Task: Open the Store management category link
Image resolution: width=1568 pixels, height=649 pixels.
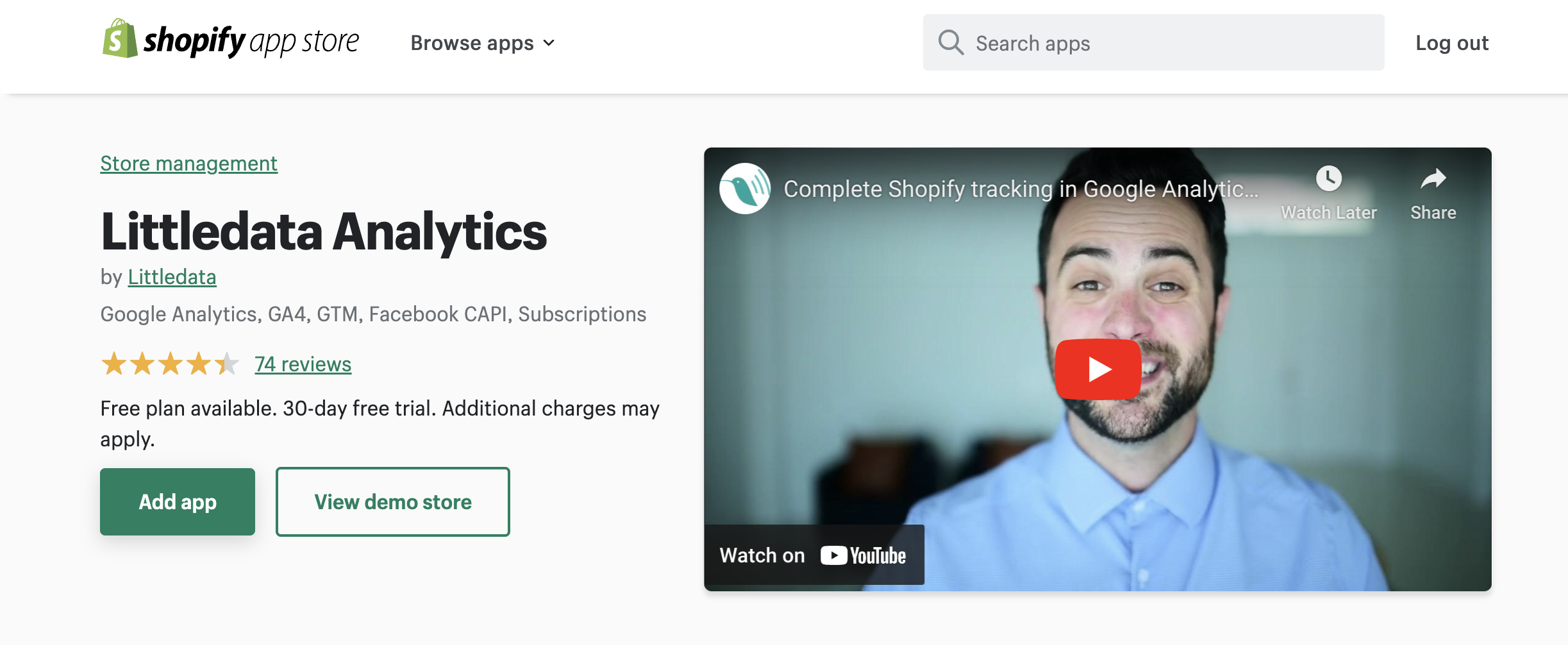Action: [x=188, y=164]
